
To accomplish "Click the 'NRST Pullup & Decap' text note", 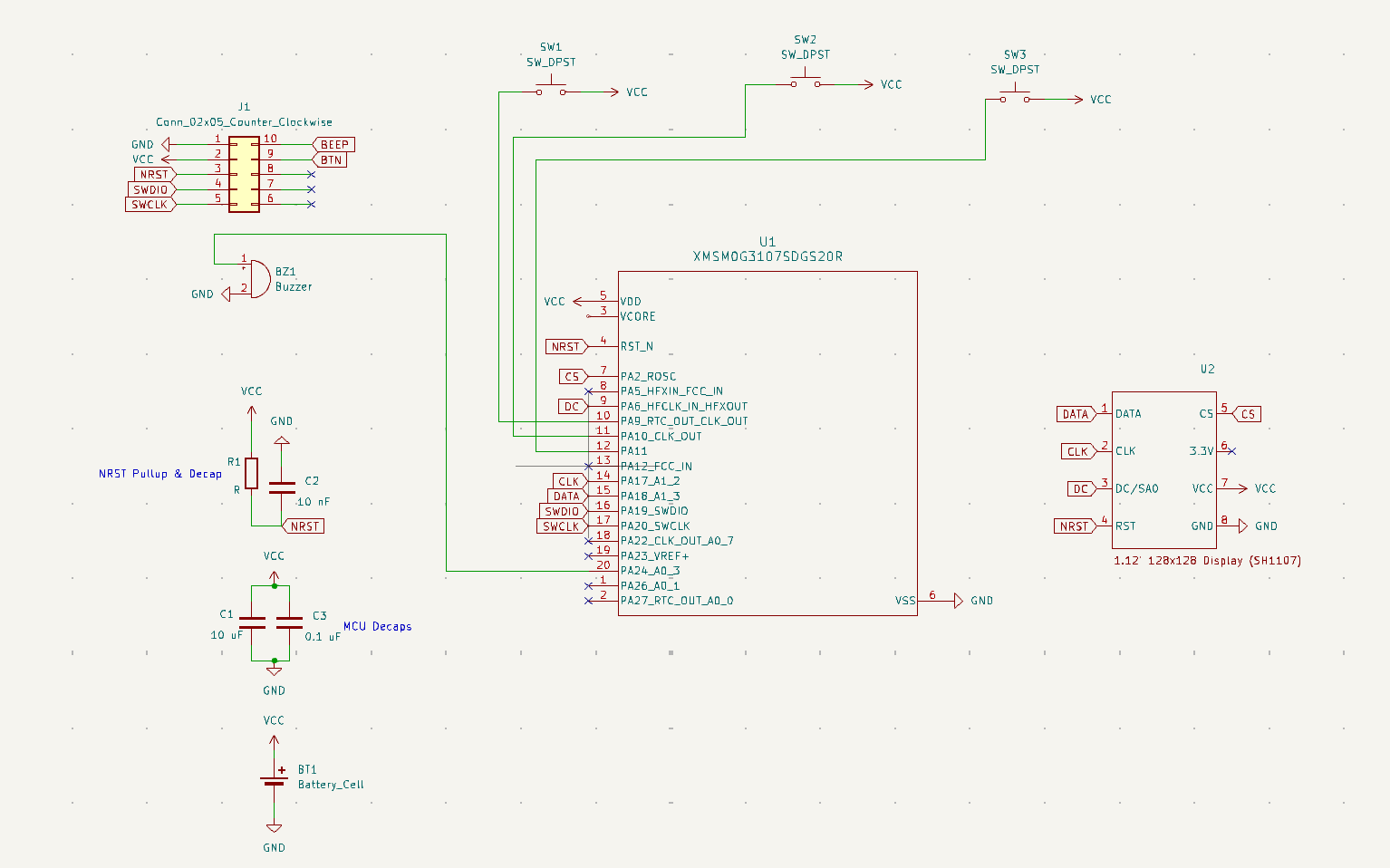I will [160, 473].
